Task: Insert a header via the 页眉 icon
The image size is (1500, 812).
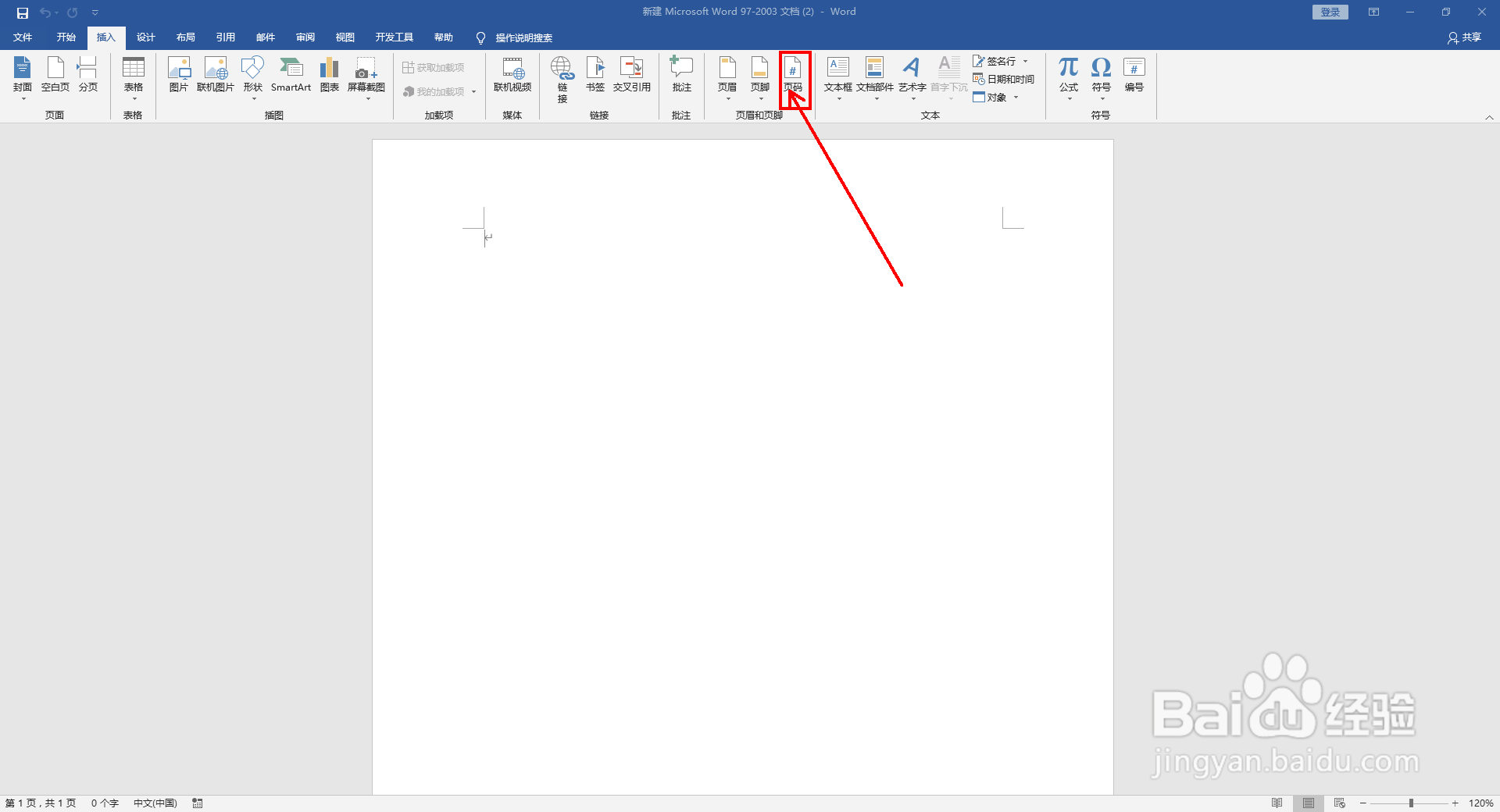Action: click(727, 74)
